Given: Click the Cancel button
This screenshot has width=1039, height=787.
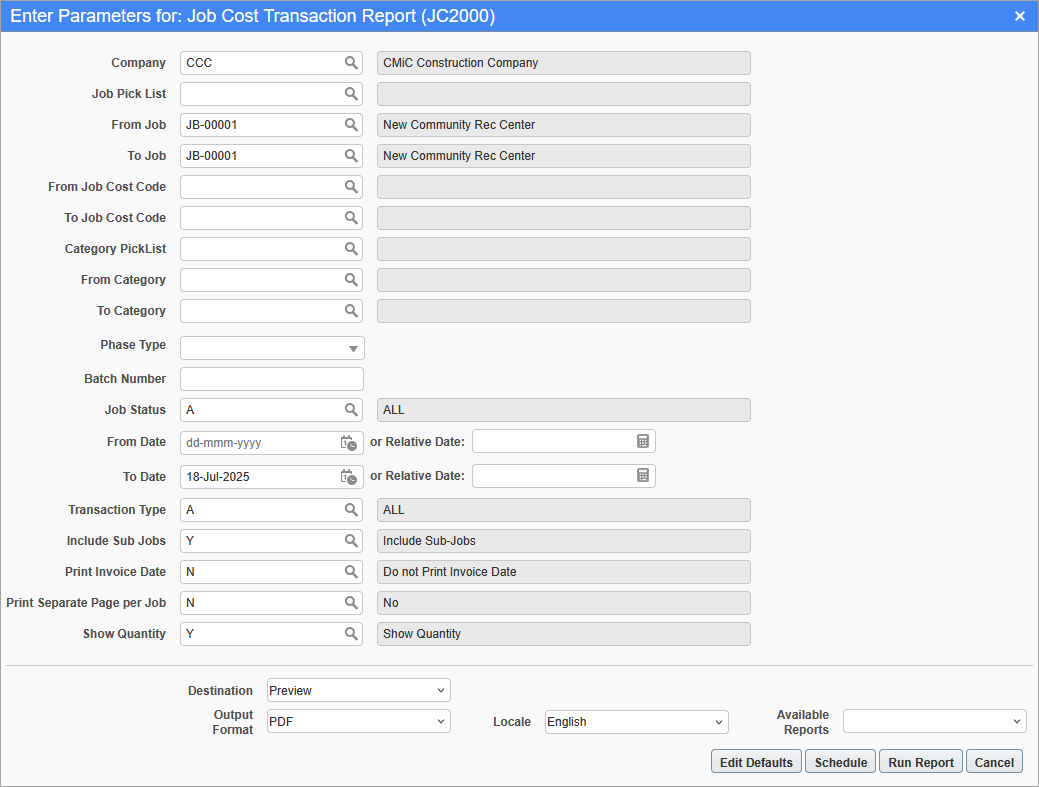Looking at the screenshot, I should point(994,762).
